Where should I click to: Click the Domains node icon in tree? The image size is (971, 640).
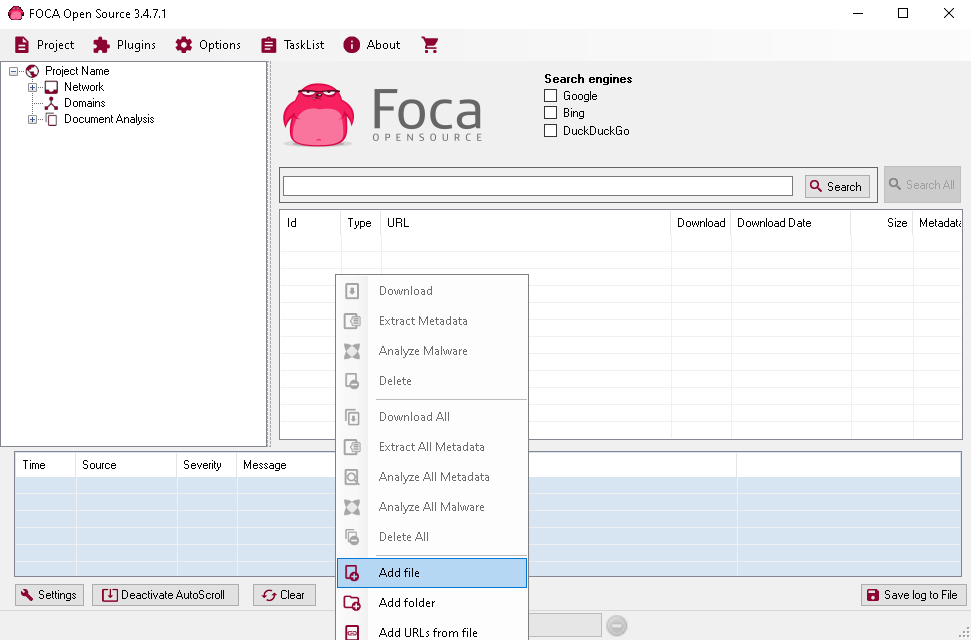[x=52, y=103]
